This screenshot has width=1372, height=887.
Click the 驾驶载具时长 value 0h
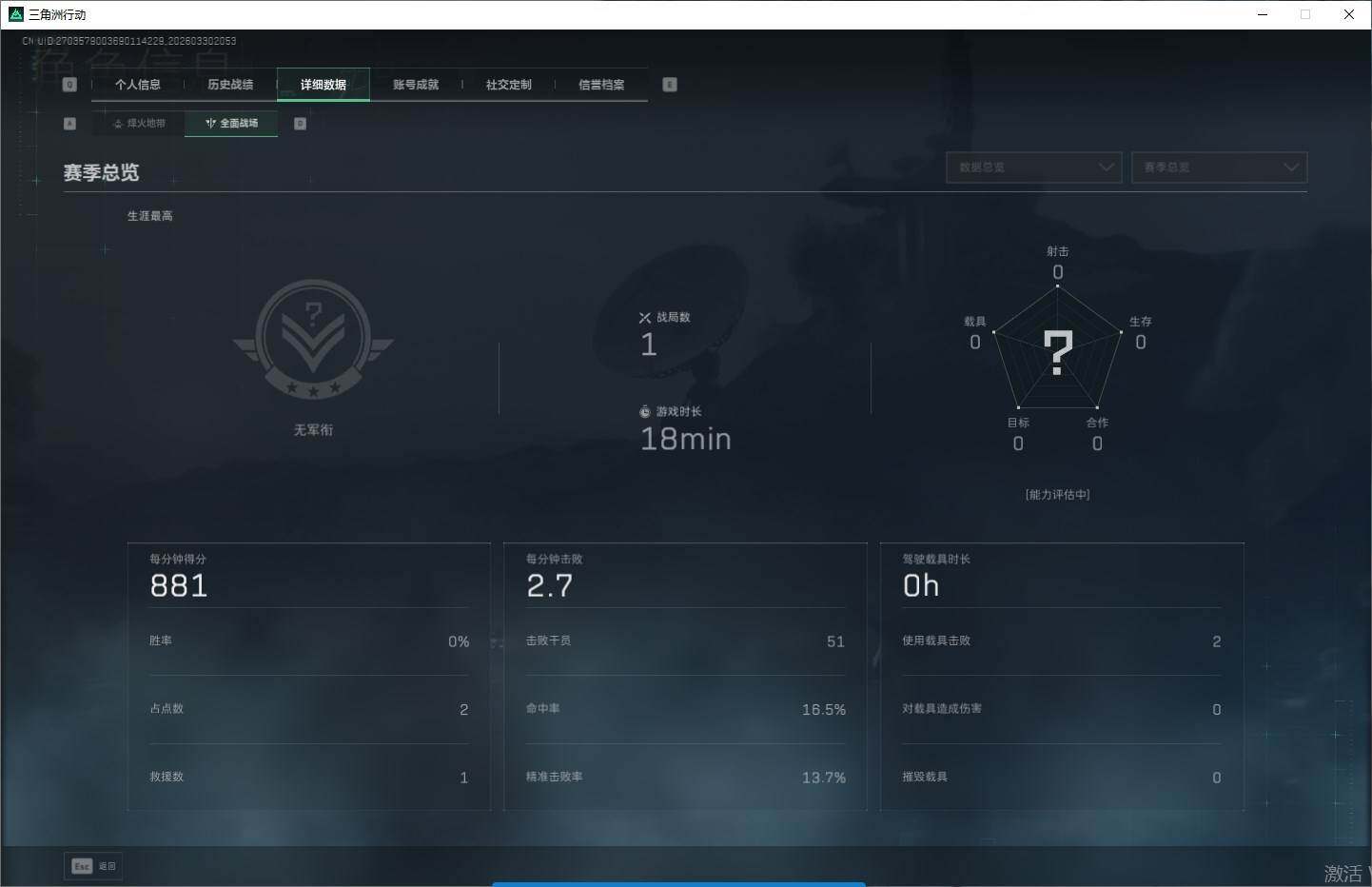coord(921,586)
